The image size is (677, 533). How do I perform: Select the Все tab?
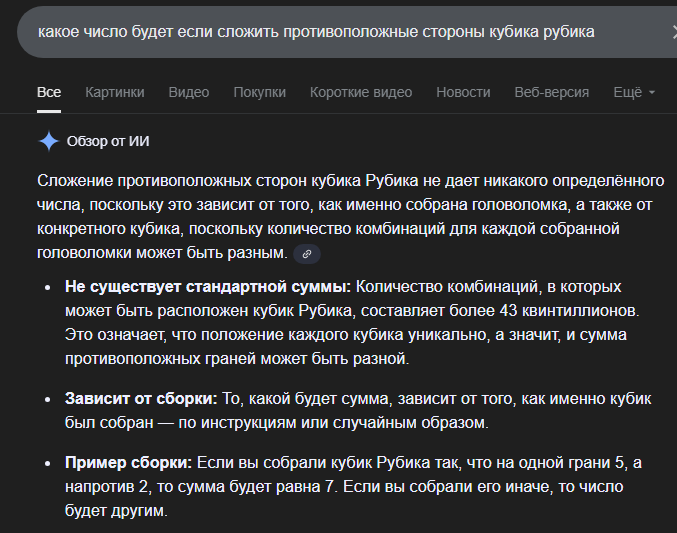tap(49, 92)
